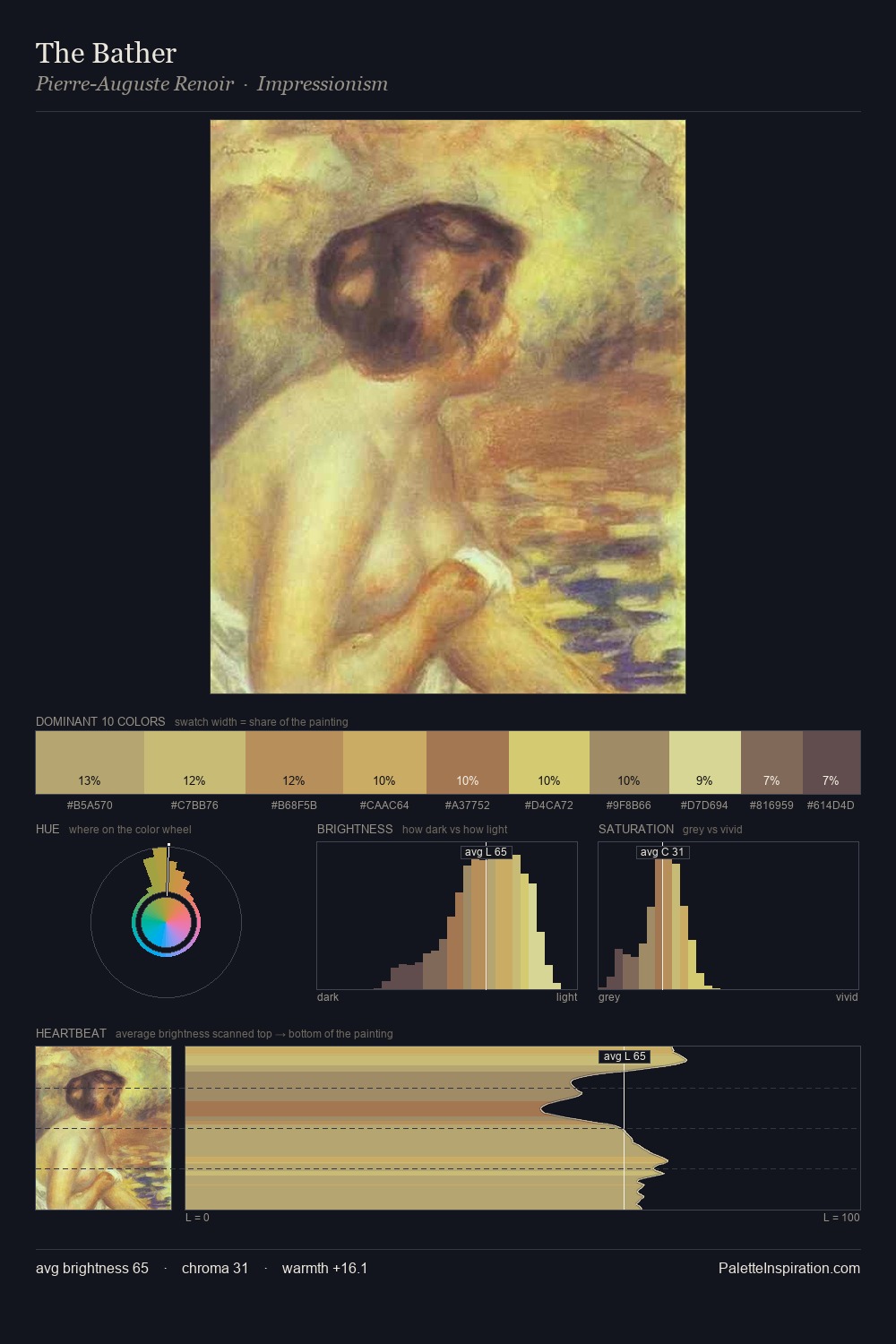Click the Impressionism style label

(323, 83)
